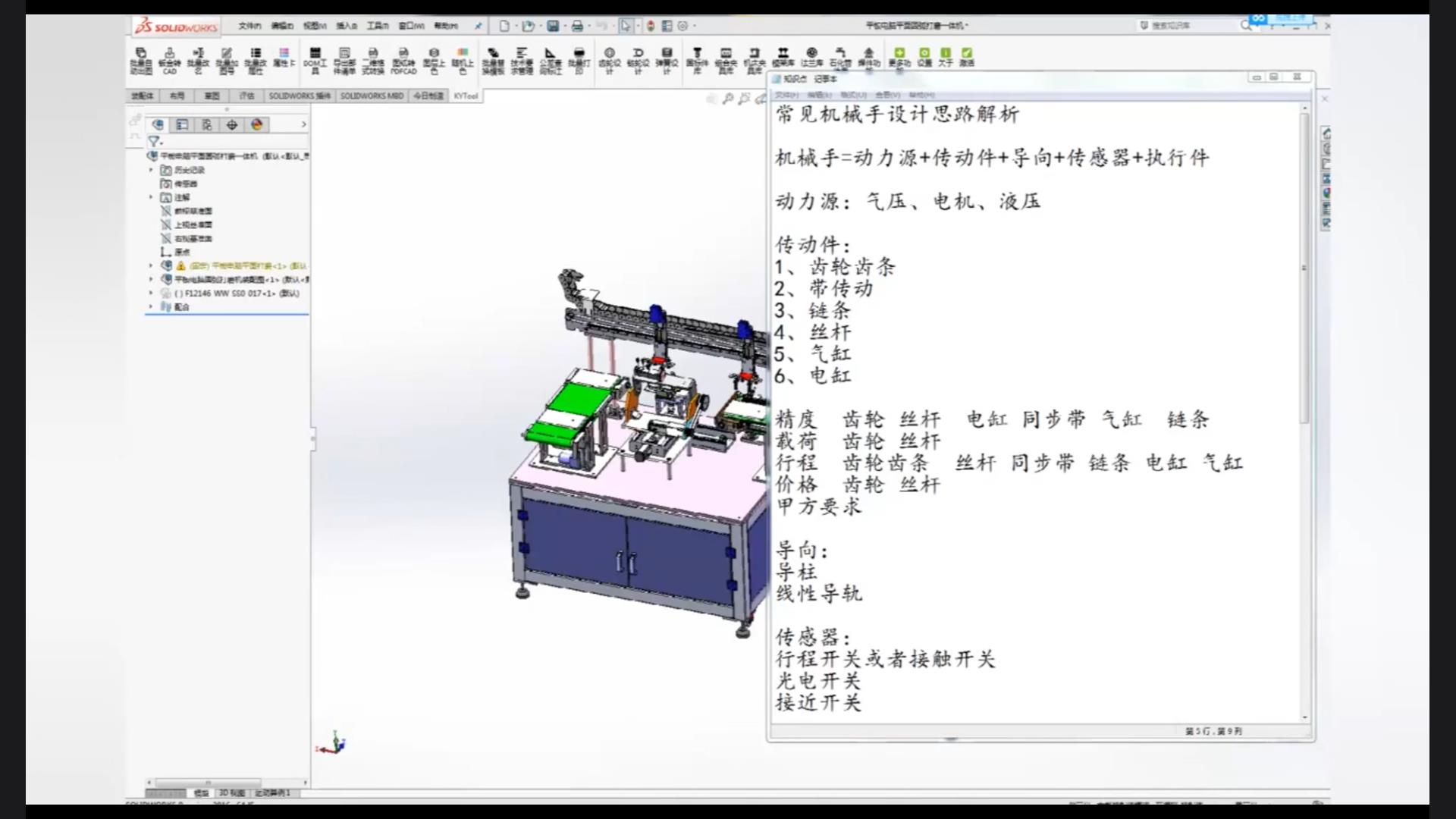Click the Notepad vertical scrollbar

[x=1305, y=413]
